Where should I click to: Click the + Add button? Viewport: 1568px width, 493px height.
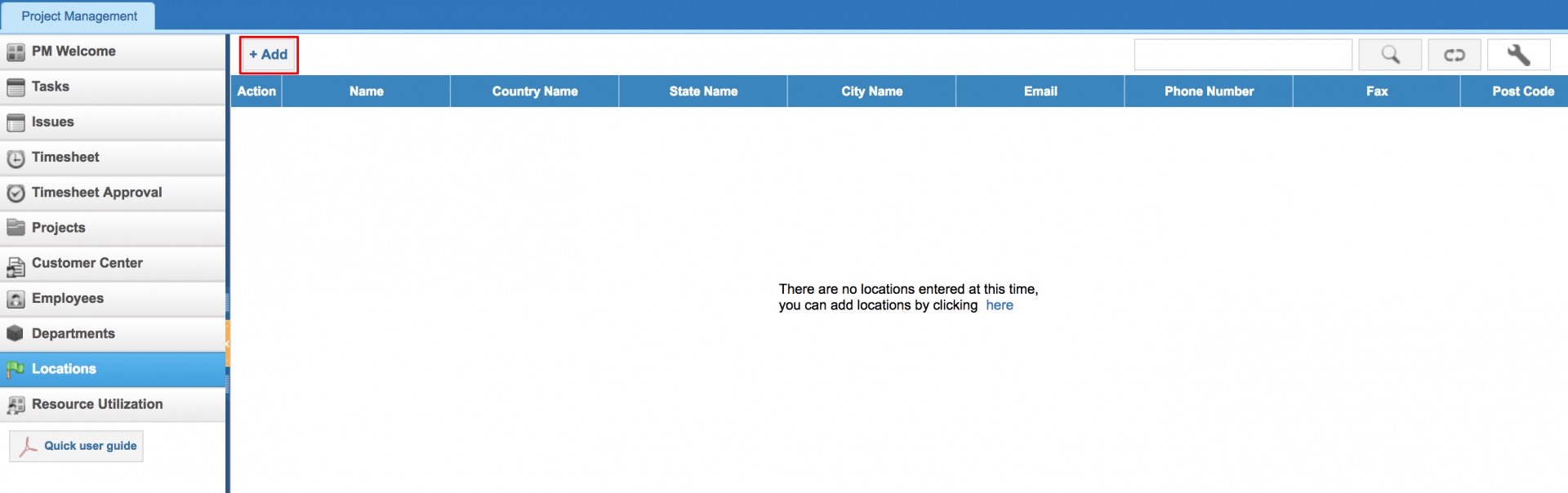point(269,55)
